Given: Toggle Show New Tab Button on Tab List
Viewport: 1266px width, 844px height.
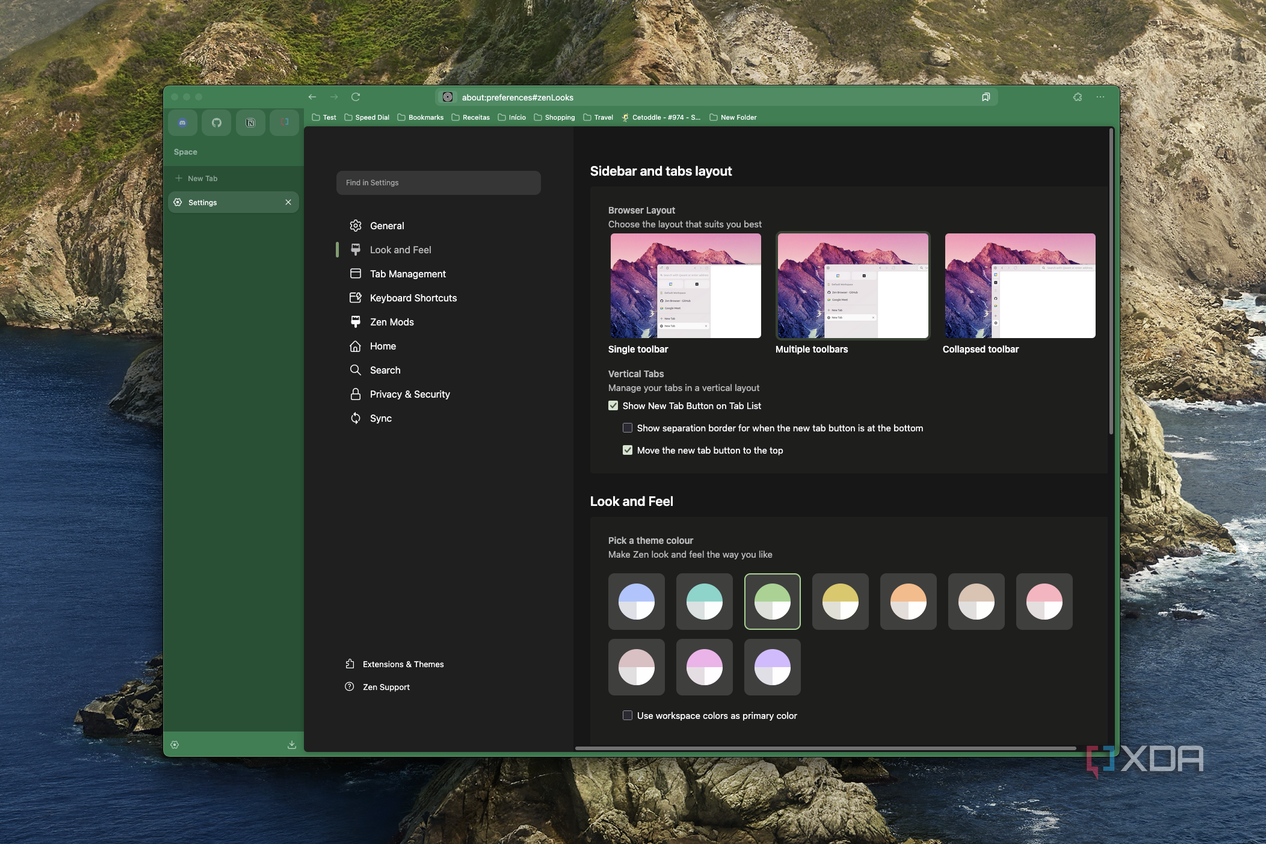Looking at the screenshot, I should (613, 406).
